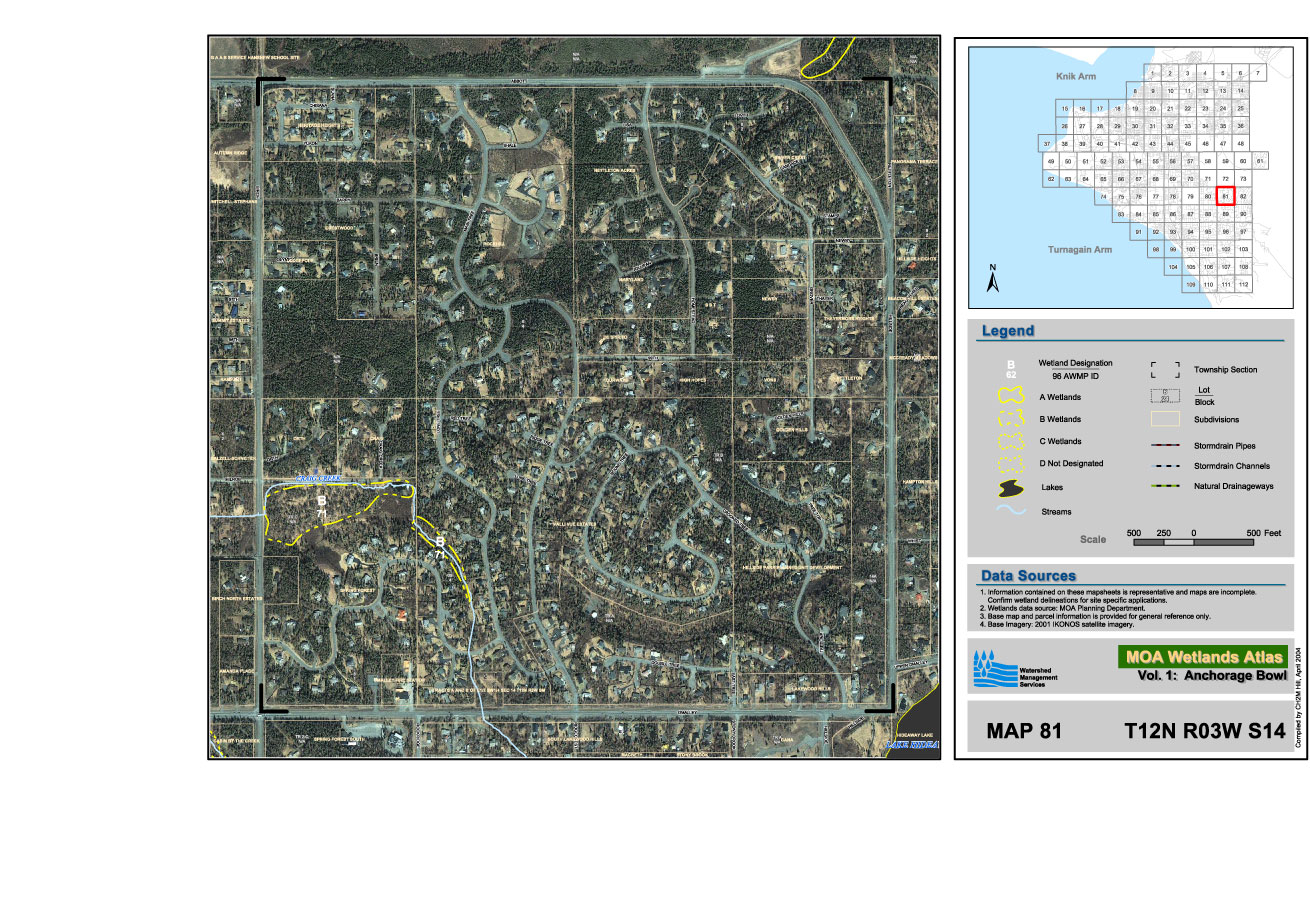The width and height of the screenshot is (1310, 914).
Task: Select cell 82 on the index map
Action: click(x=1242, y=196)
